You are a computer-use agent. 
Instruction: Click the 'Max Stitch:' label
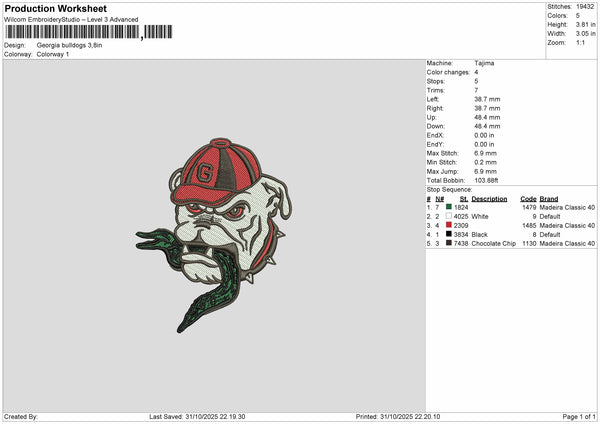442,153
